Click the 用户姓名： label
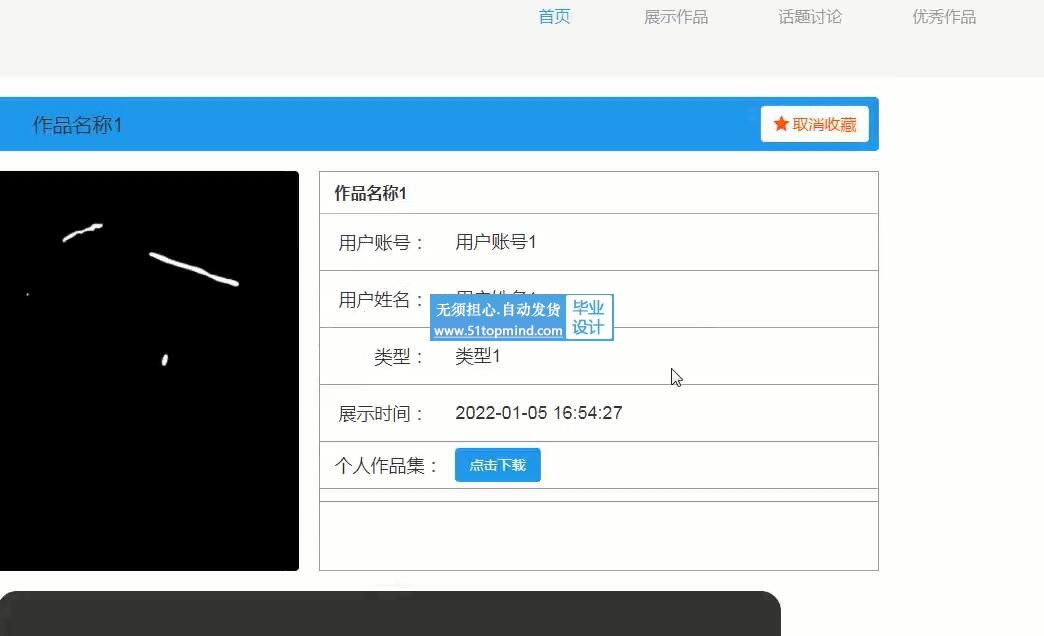The width and height of the screenshot is (1044, 636). (381, 300)
